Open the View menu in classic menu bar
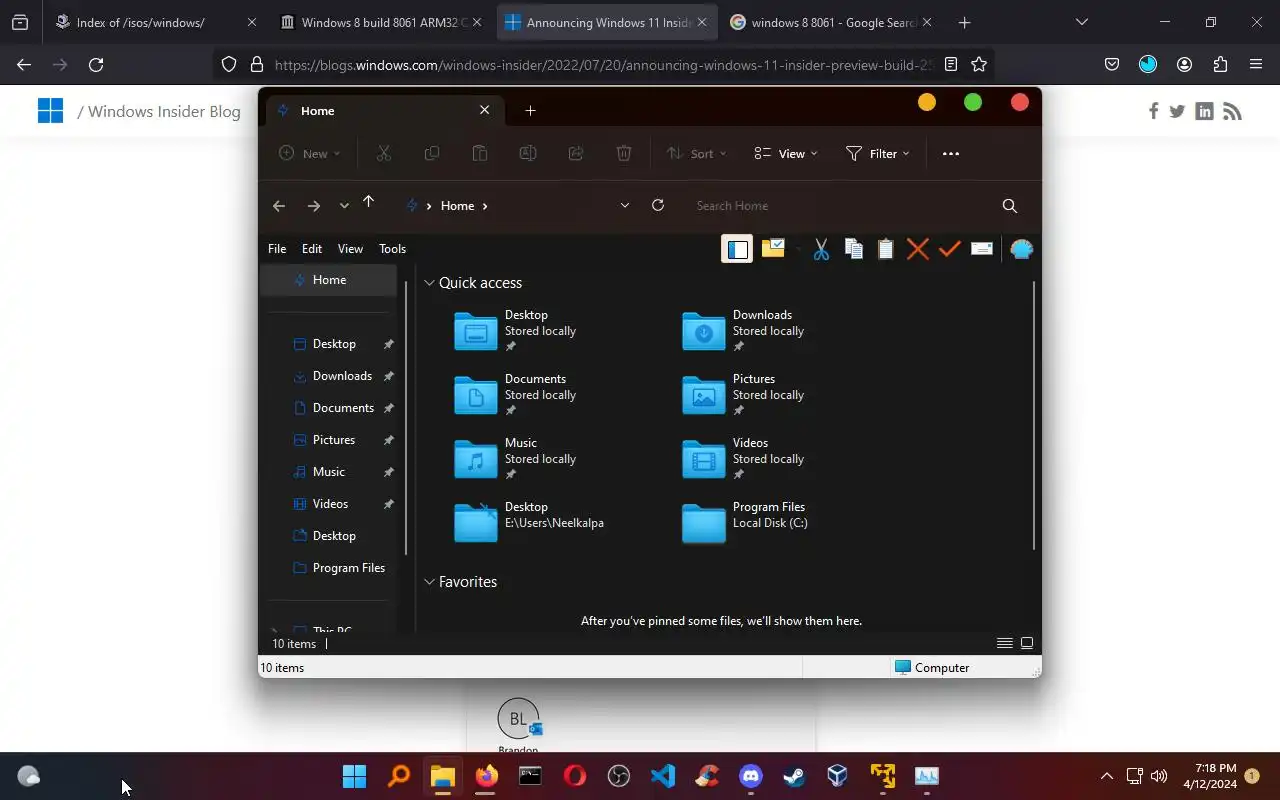Screen dimensions: 1280x800 tap(350, 249)
